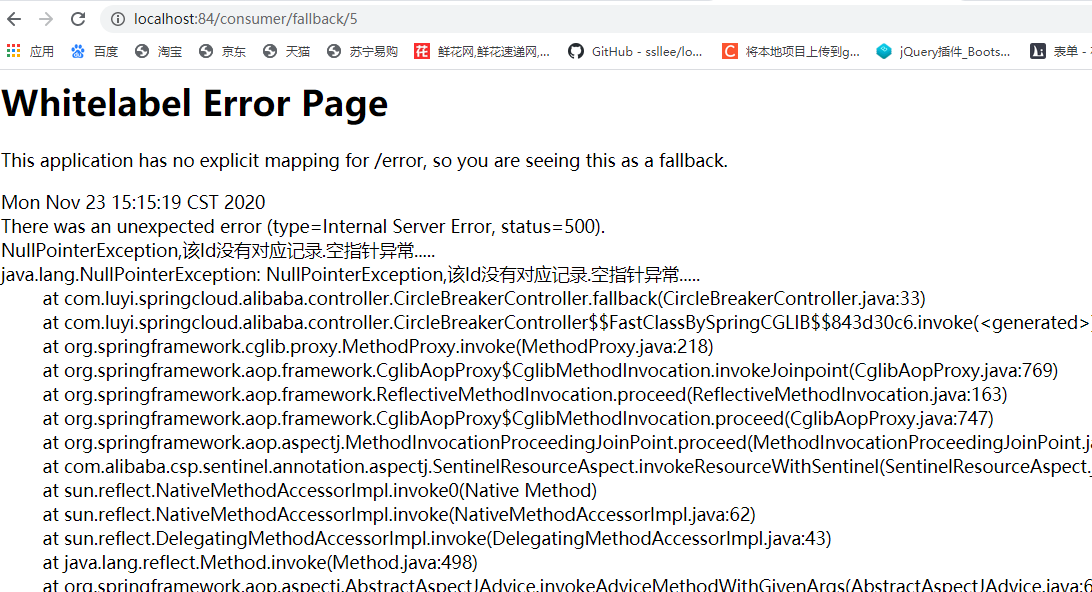This screenshot has width=1092, height=592.
Task: Open the 应用 apps grid icon
Action: pos(13,51)
